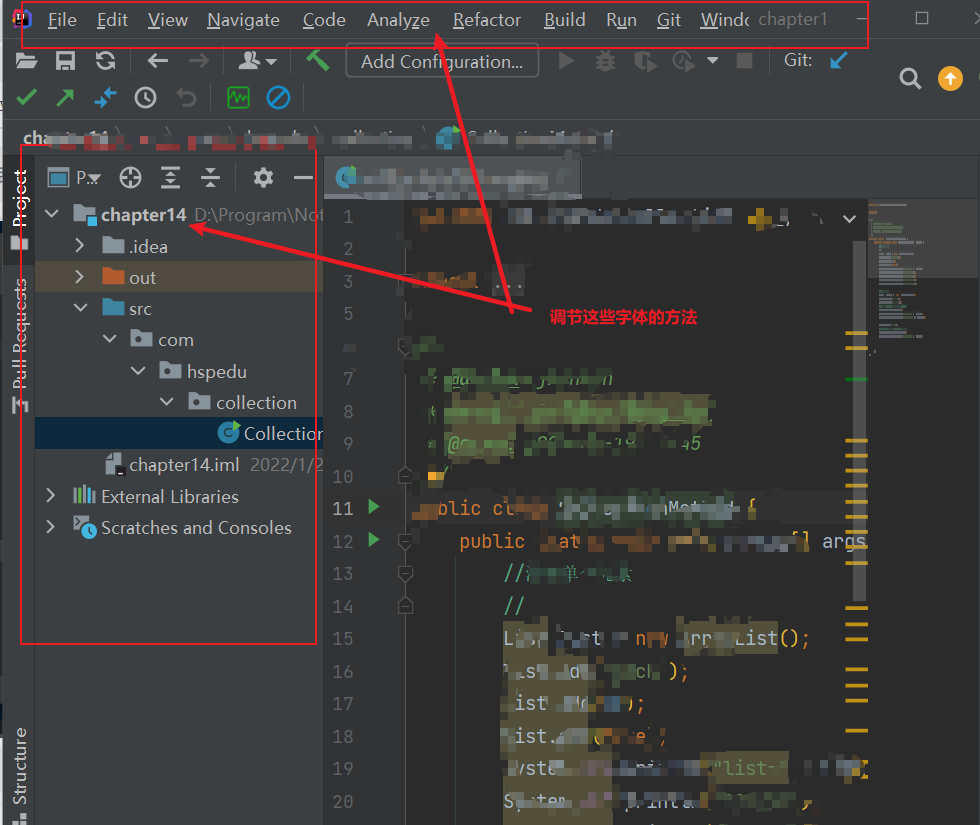
Task: Hide the project panel with minus icon
Action: (x=303, y=178)
